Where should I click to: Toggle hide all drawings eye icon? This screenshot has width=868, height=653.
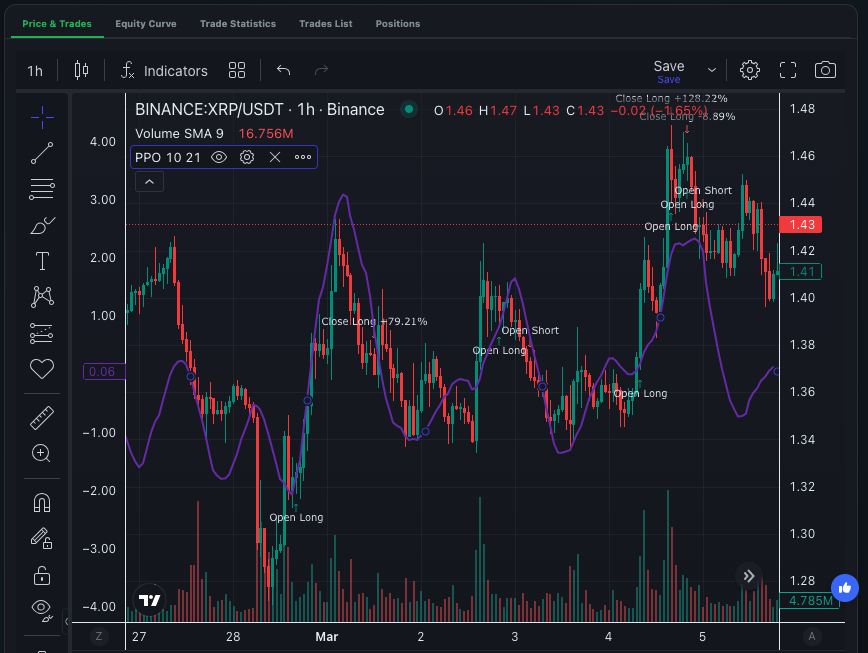pyautogui.click(x=42, y=609)
